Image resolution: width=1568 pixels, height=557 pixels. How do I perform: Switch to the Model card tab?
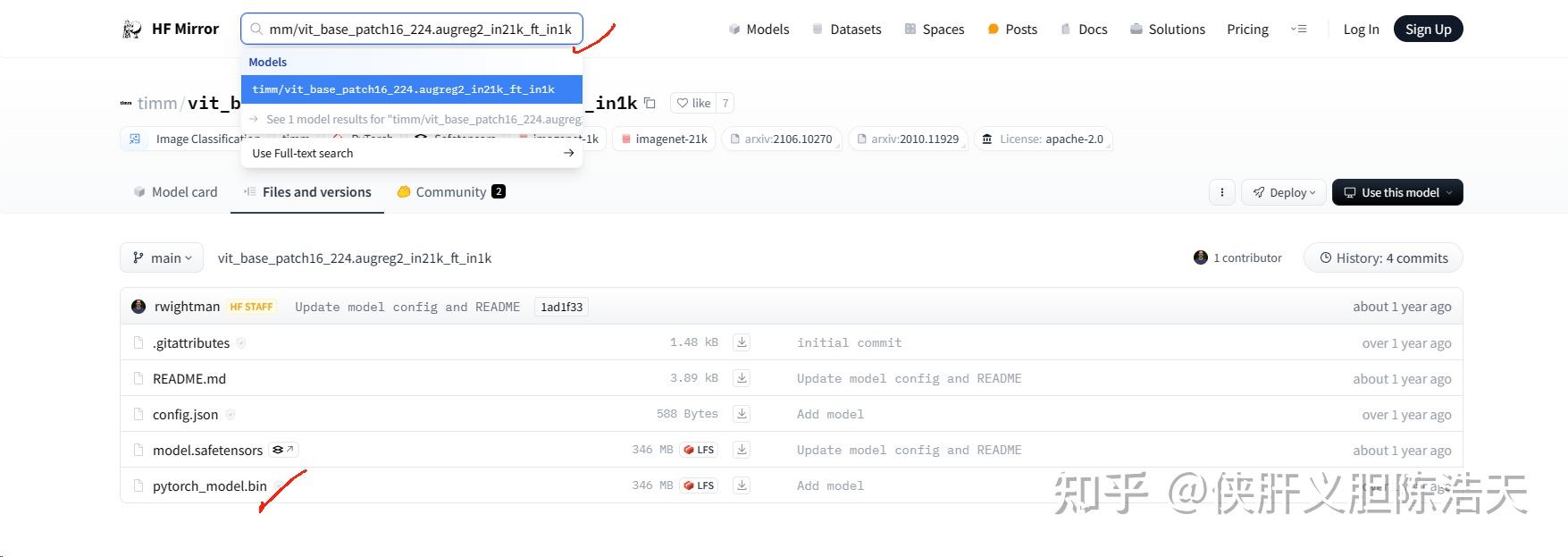(x=175, y=192)
